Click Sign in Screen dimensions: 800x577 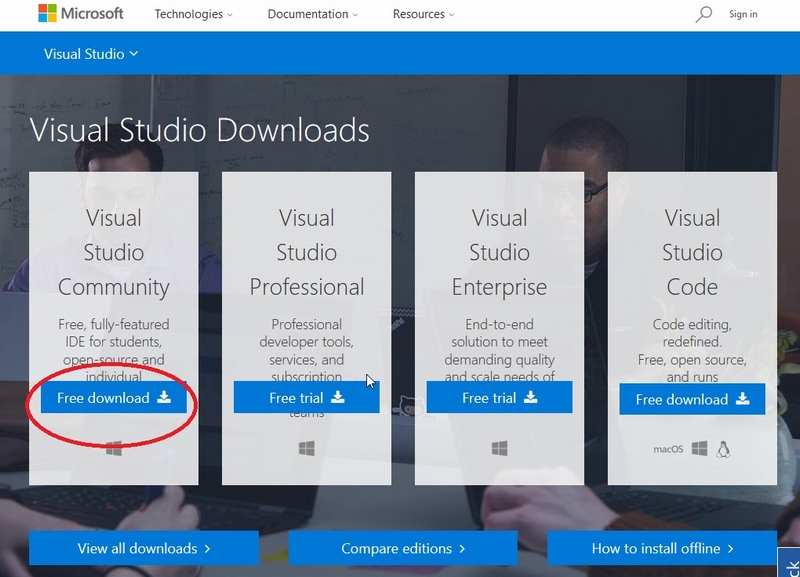(743, 14)
